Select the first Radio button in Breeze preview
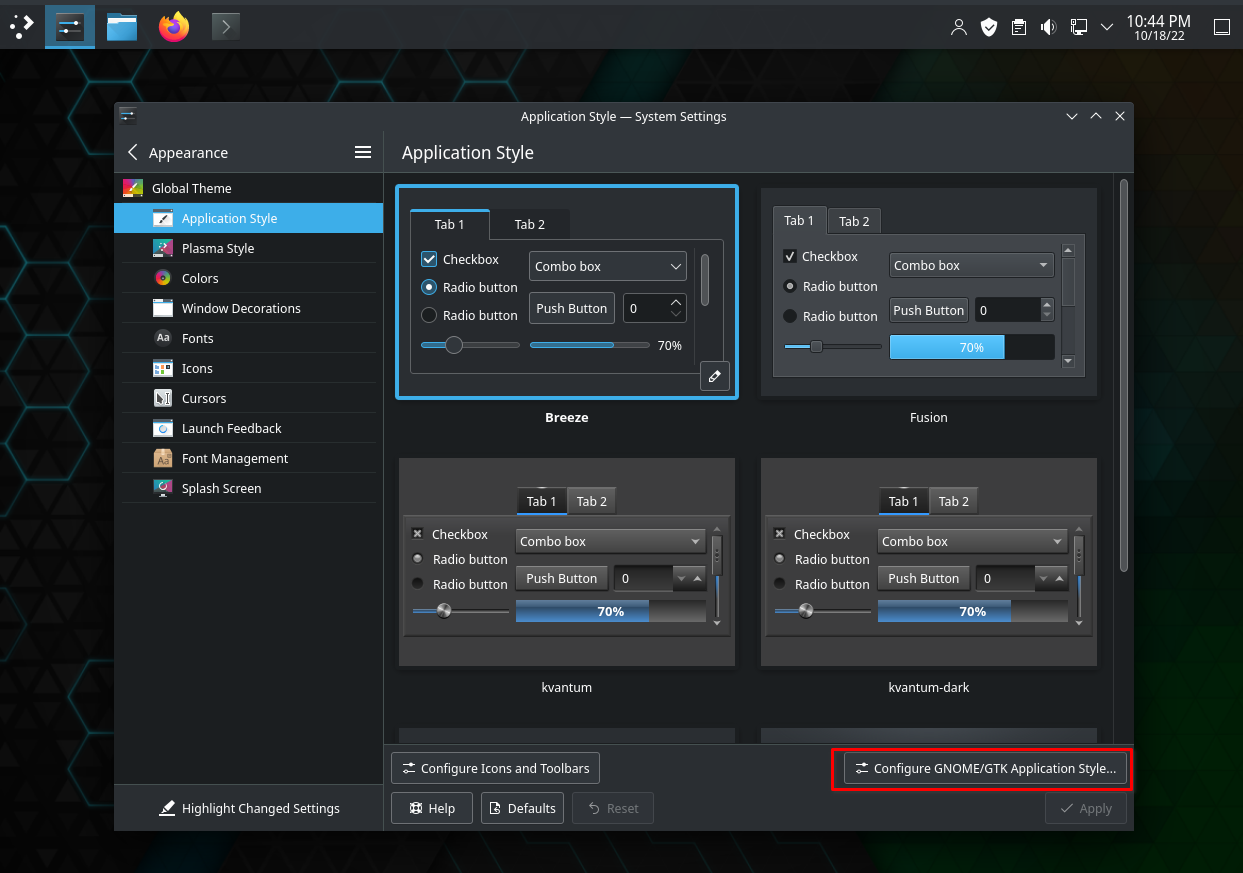The width and height of the screenshot is (1243, 873). (x=429, y=287)
